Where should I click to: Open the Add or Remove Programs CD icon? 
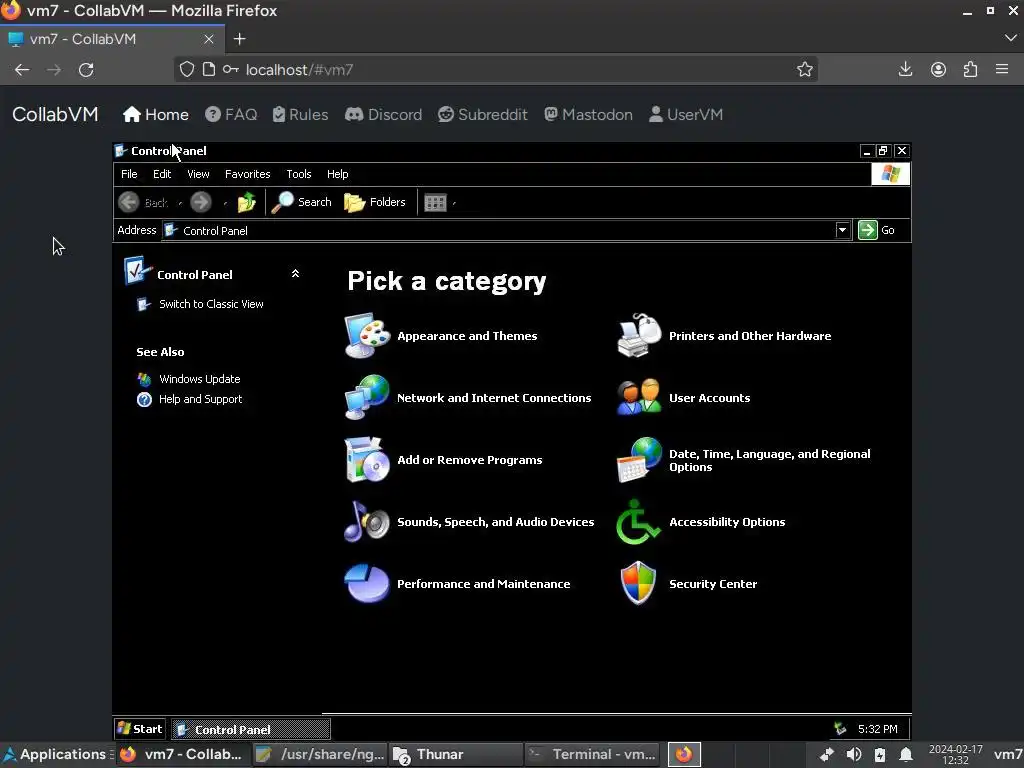(367, 459)
